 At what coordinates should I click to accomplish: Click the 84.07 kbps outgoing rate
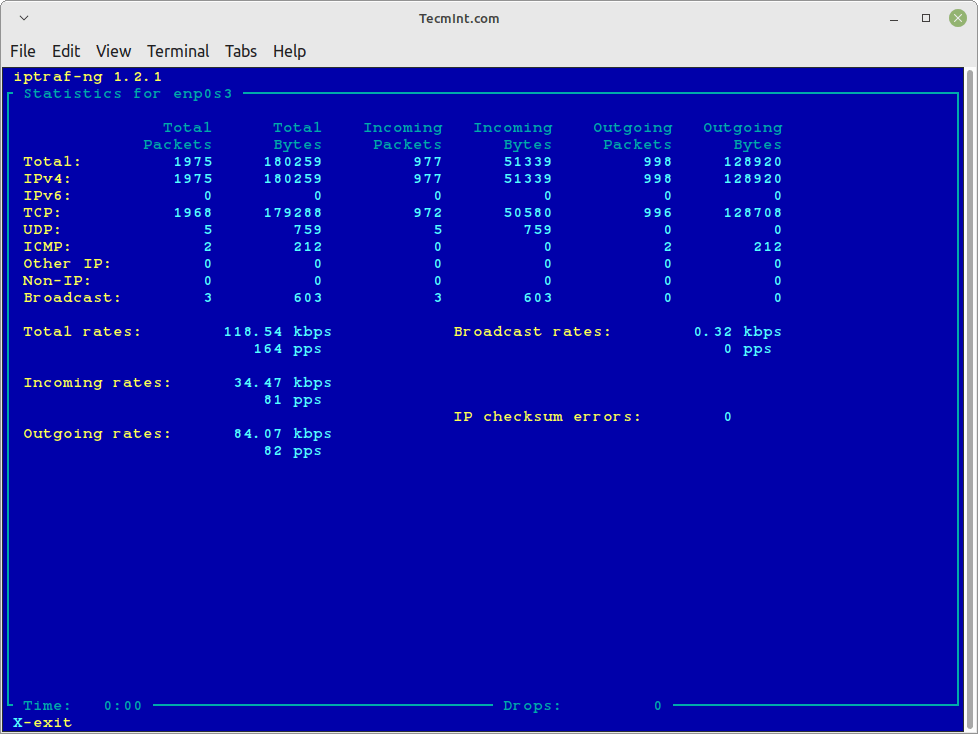point(283,434)
